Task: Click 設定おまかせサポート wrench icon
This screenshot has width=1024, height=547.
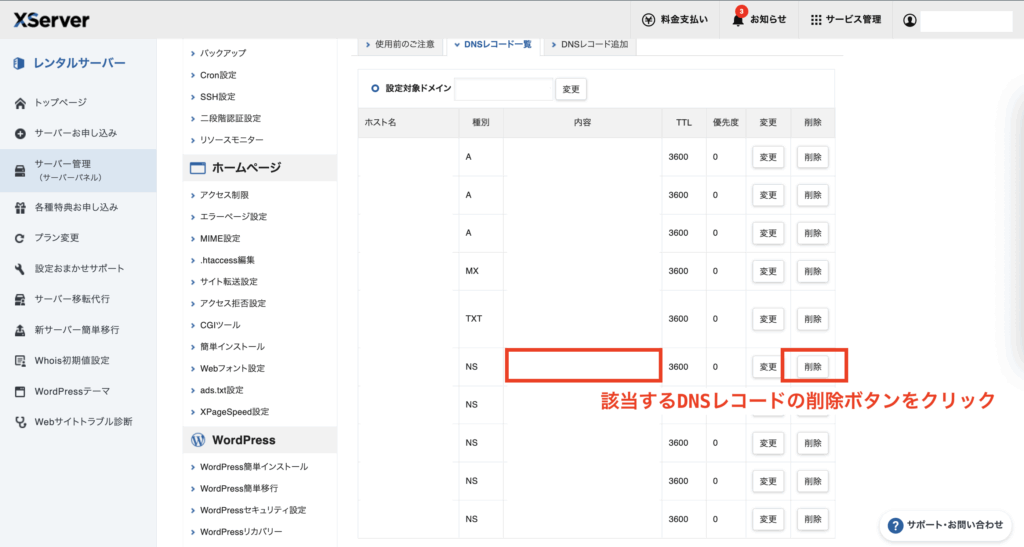Action: [20, 269]
